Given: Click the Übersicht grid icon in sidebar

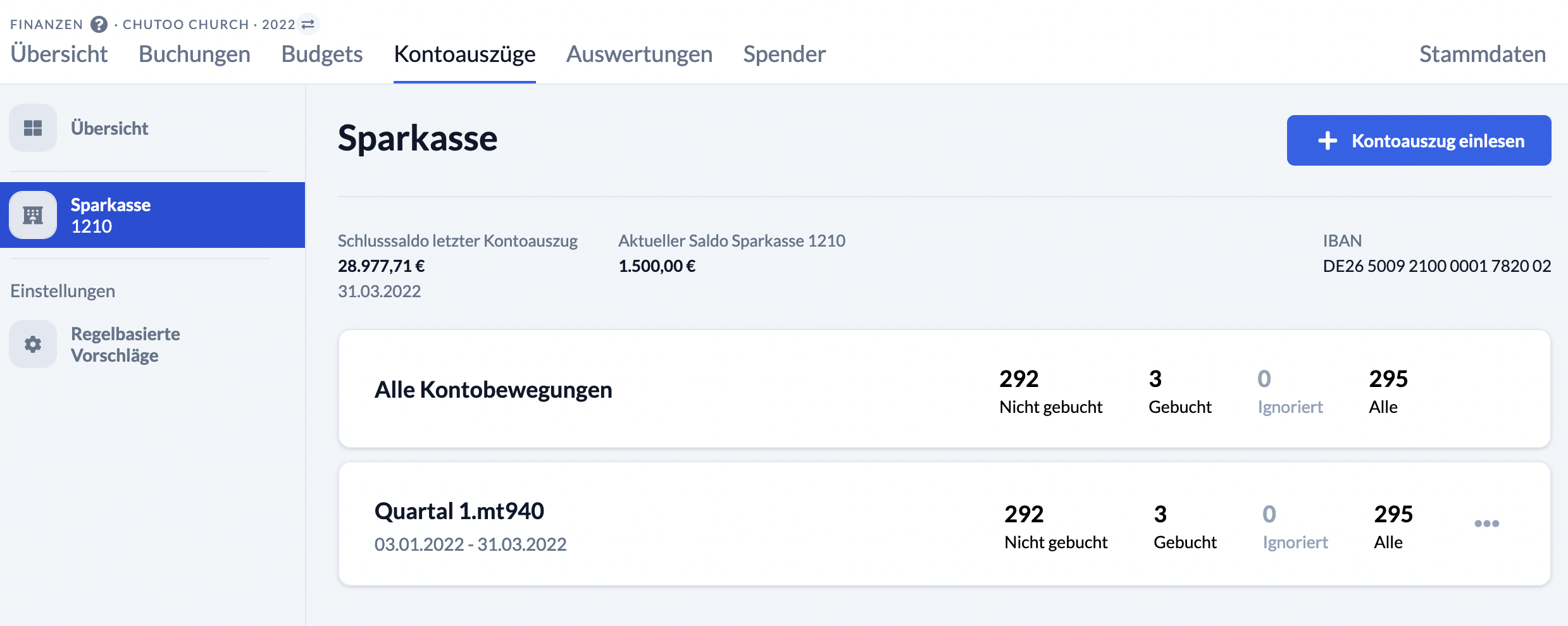Looking at the screenshot, I should (x=33, y=128).
